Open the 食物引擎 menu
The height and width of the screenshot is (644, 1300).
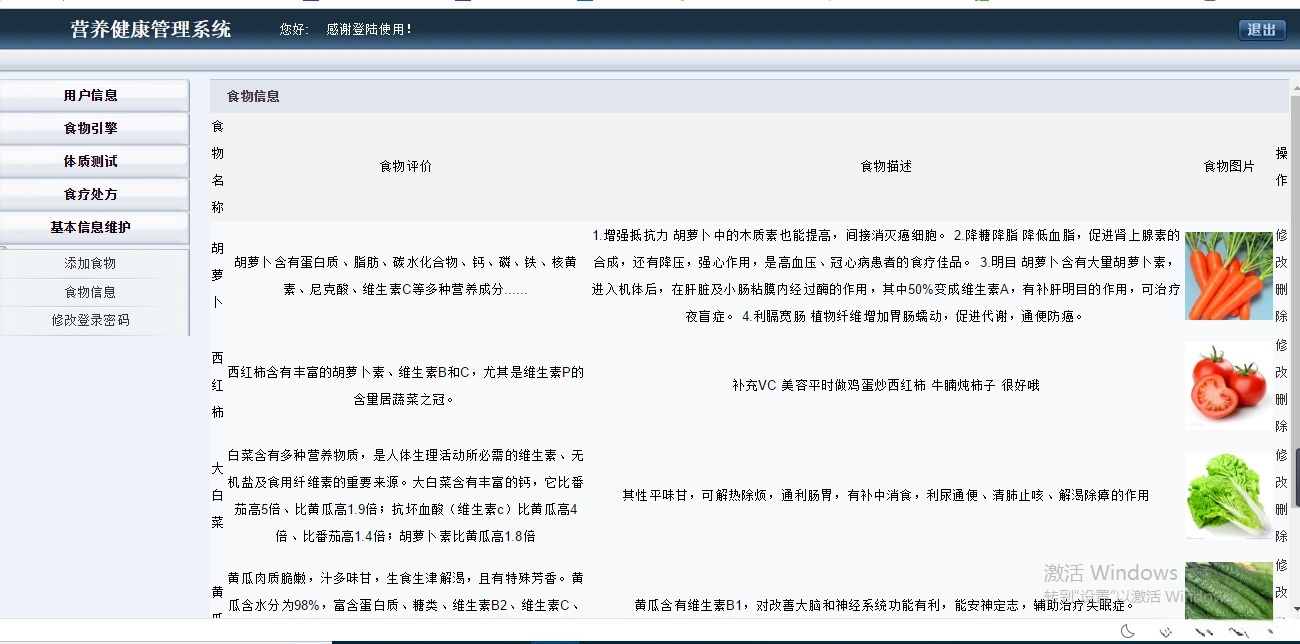(94, 127)
